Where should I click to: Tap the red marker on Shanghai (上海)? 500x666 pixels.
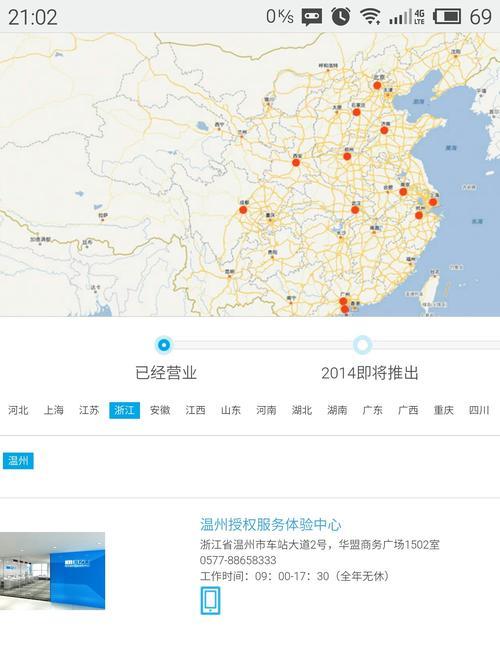pyautogui.click(x=433, y=202)
